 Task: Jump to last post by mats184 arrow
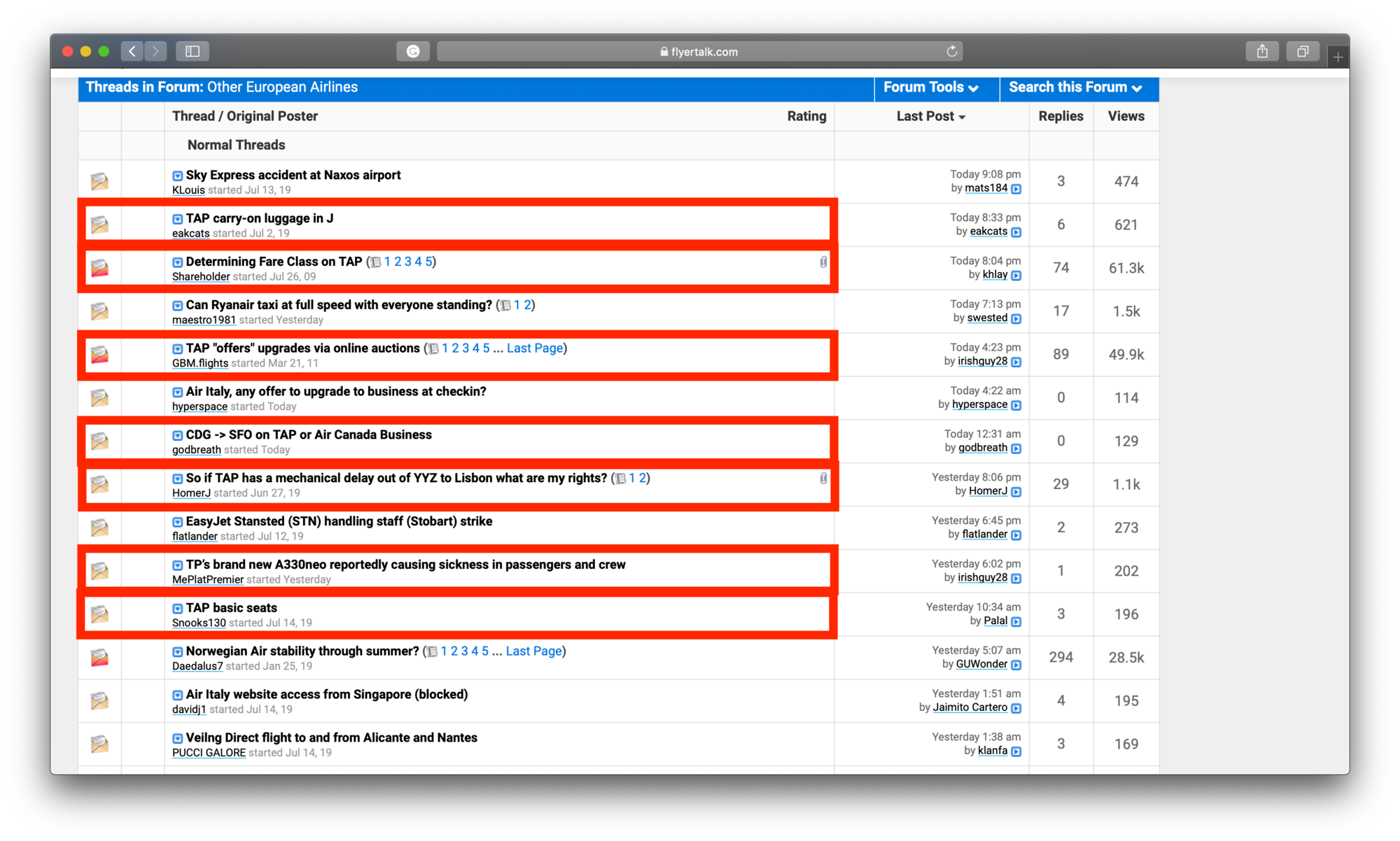1016,189
